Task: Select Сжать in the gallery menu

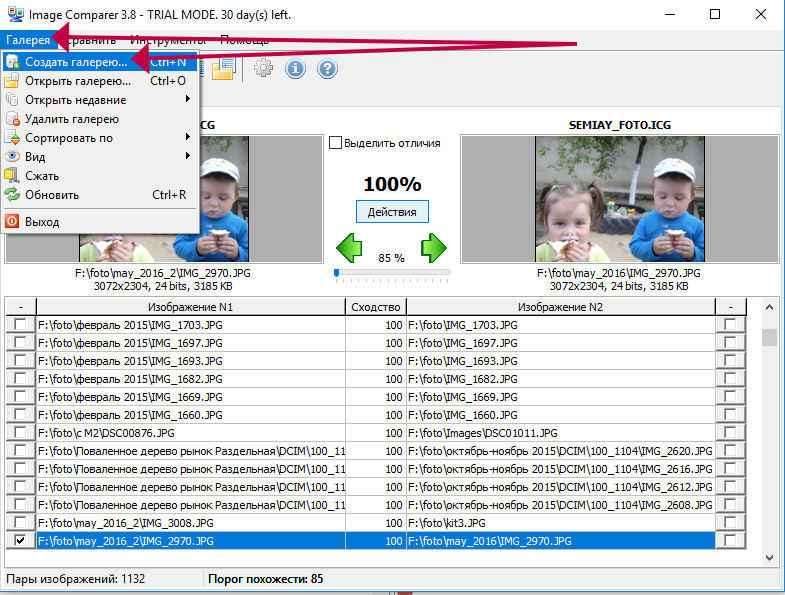Action: pos(42,176)
